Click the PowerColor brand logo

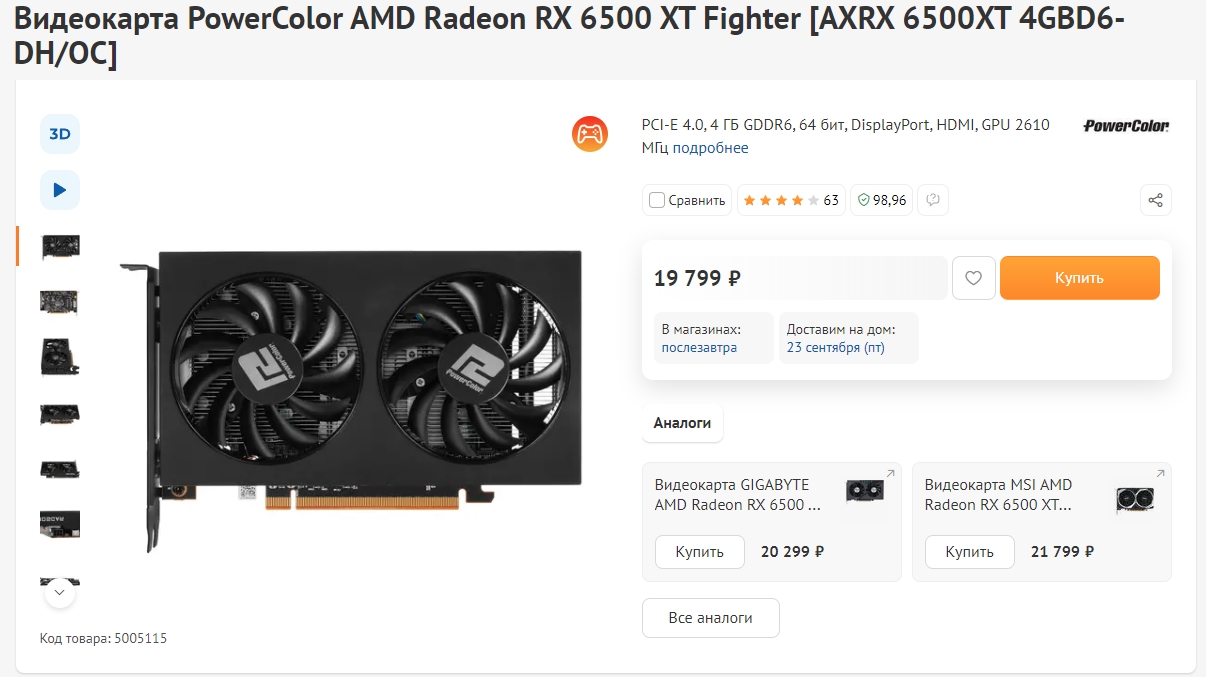click(x=1126, y=126)
